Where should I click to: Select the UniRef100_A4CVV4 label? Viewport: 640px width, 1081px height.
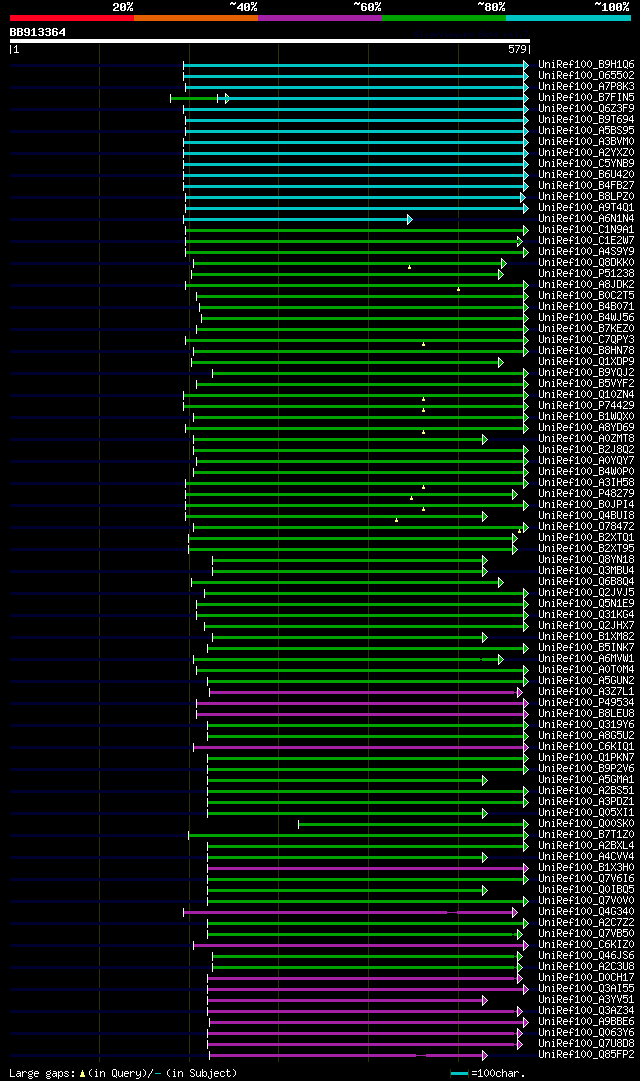586,857
